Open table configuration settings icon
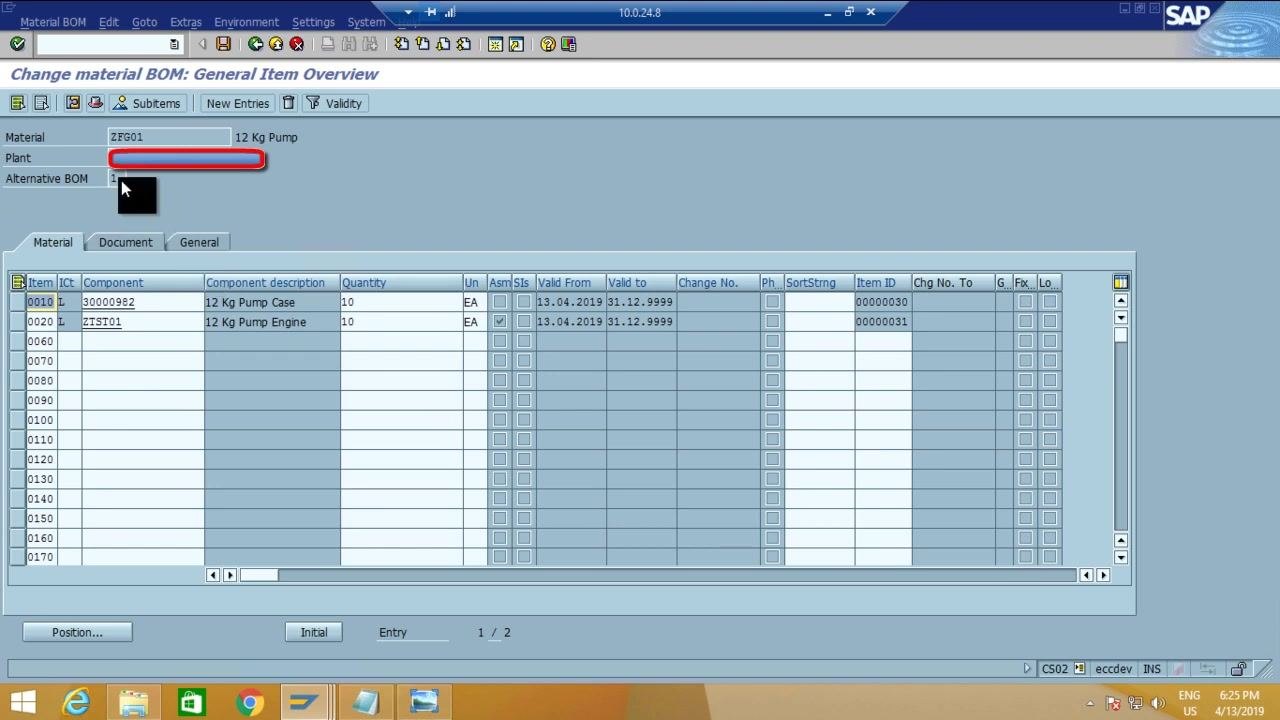 (x=1121, y=283)
